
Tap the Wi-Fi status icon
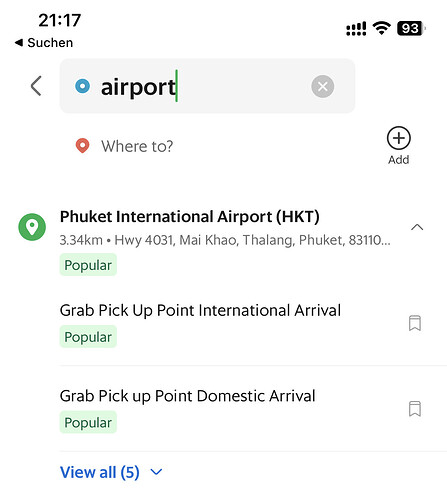tap(381, 28)
